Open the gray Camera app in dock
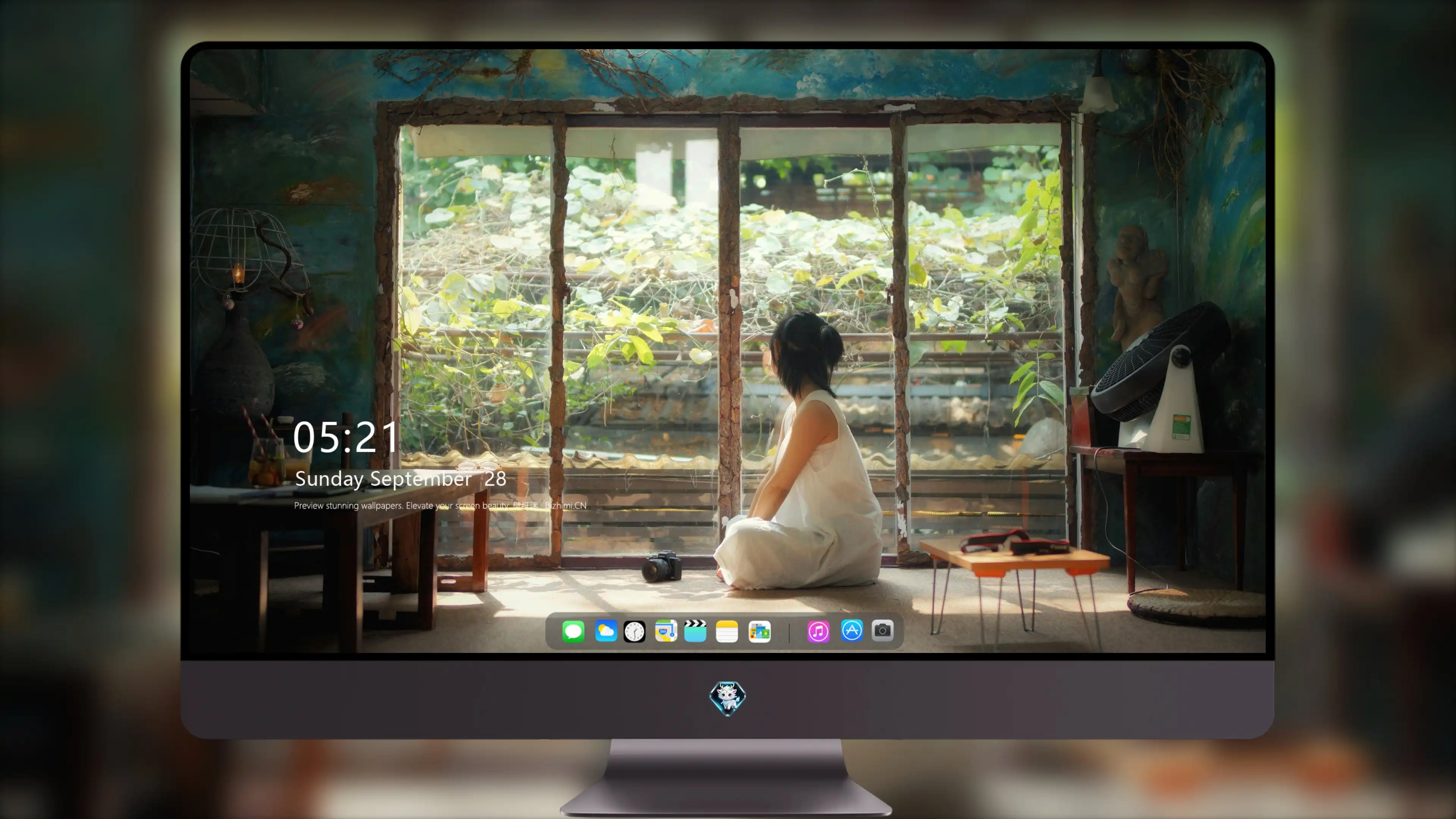The width and height of the screenshot is (1456, 819). 882,630
